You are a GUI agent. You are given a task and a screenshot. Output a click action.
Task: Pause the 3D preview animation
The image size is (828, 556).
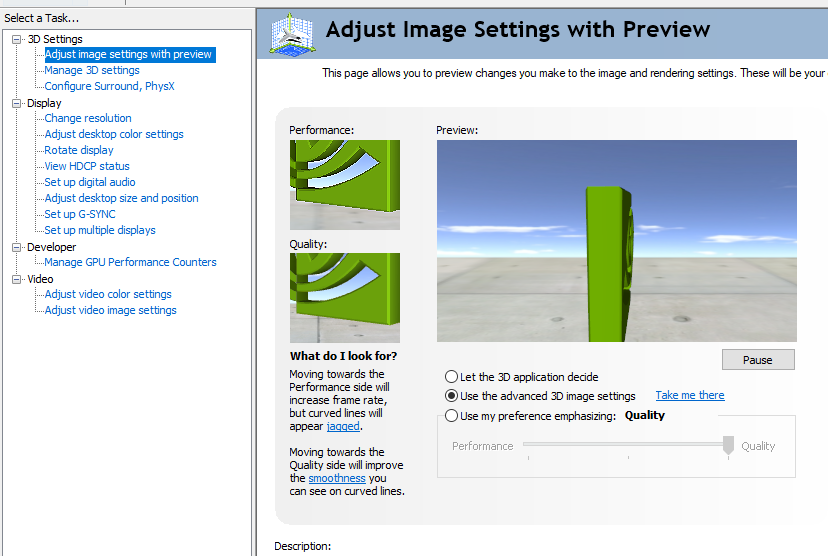758,360
